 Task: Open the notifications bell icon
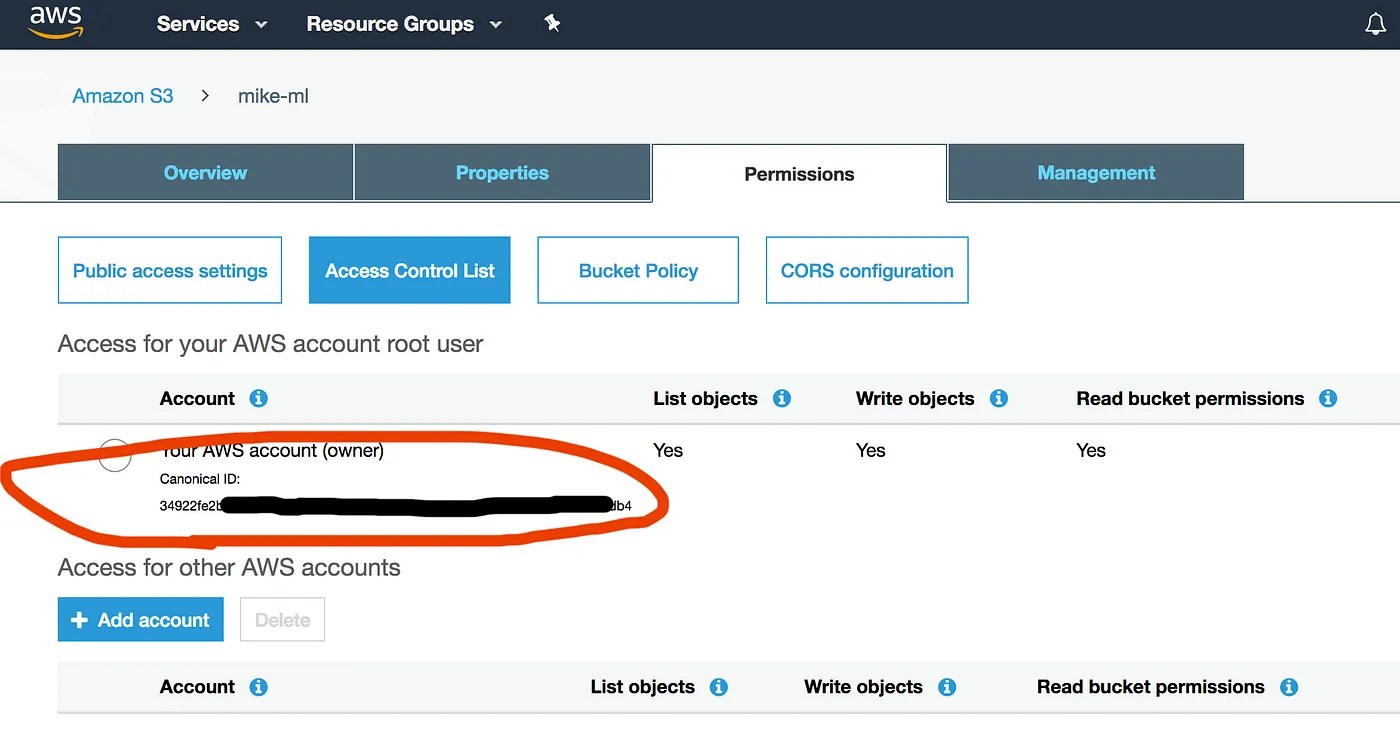coord(1376,23)
